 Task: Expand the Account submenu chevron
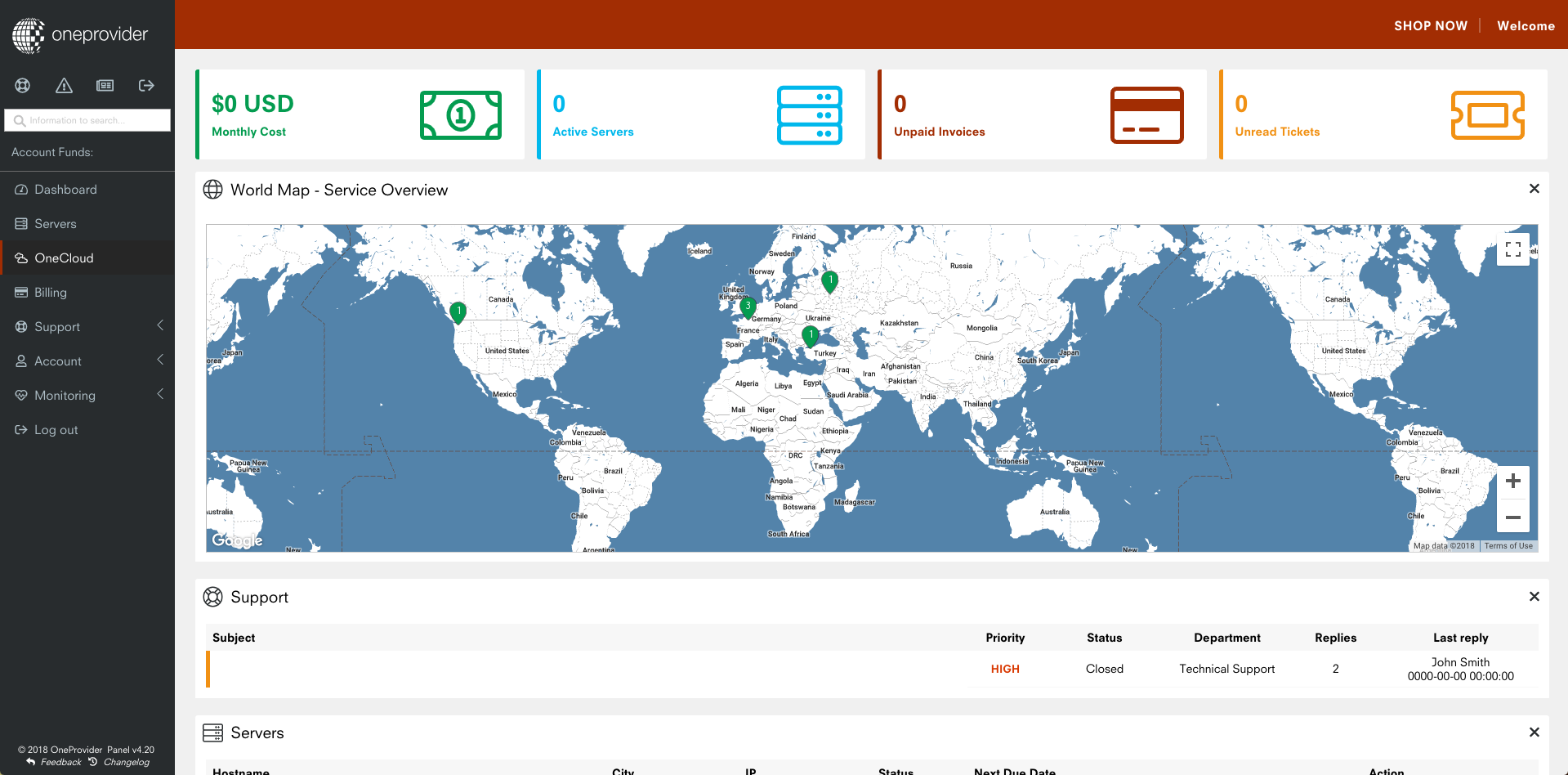160,360
